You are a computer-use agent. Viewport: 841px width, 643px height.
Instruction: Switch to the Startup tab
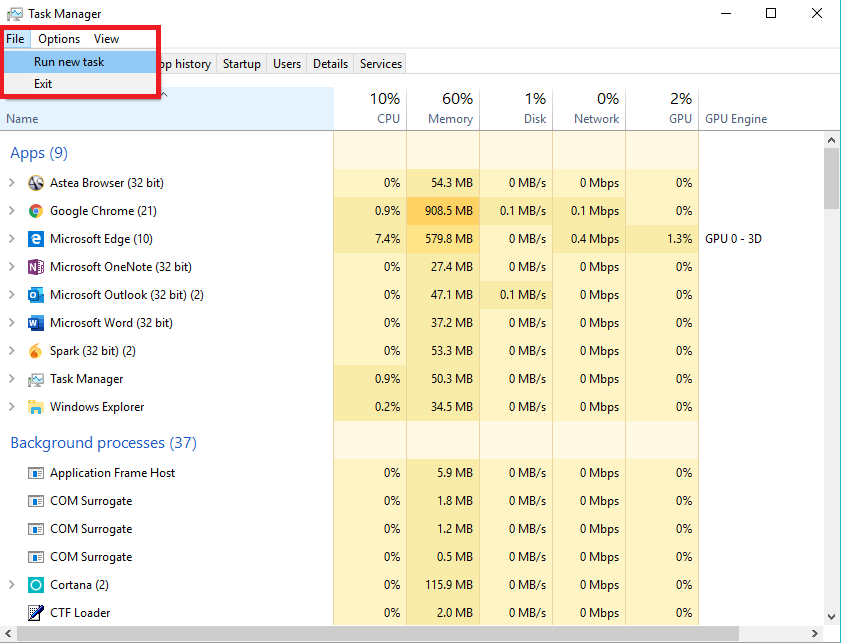[x=242, y=64]
